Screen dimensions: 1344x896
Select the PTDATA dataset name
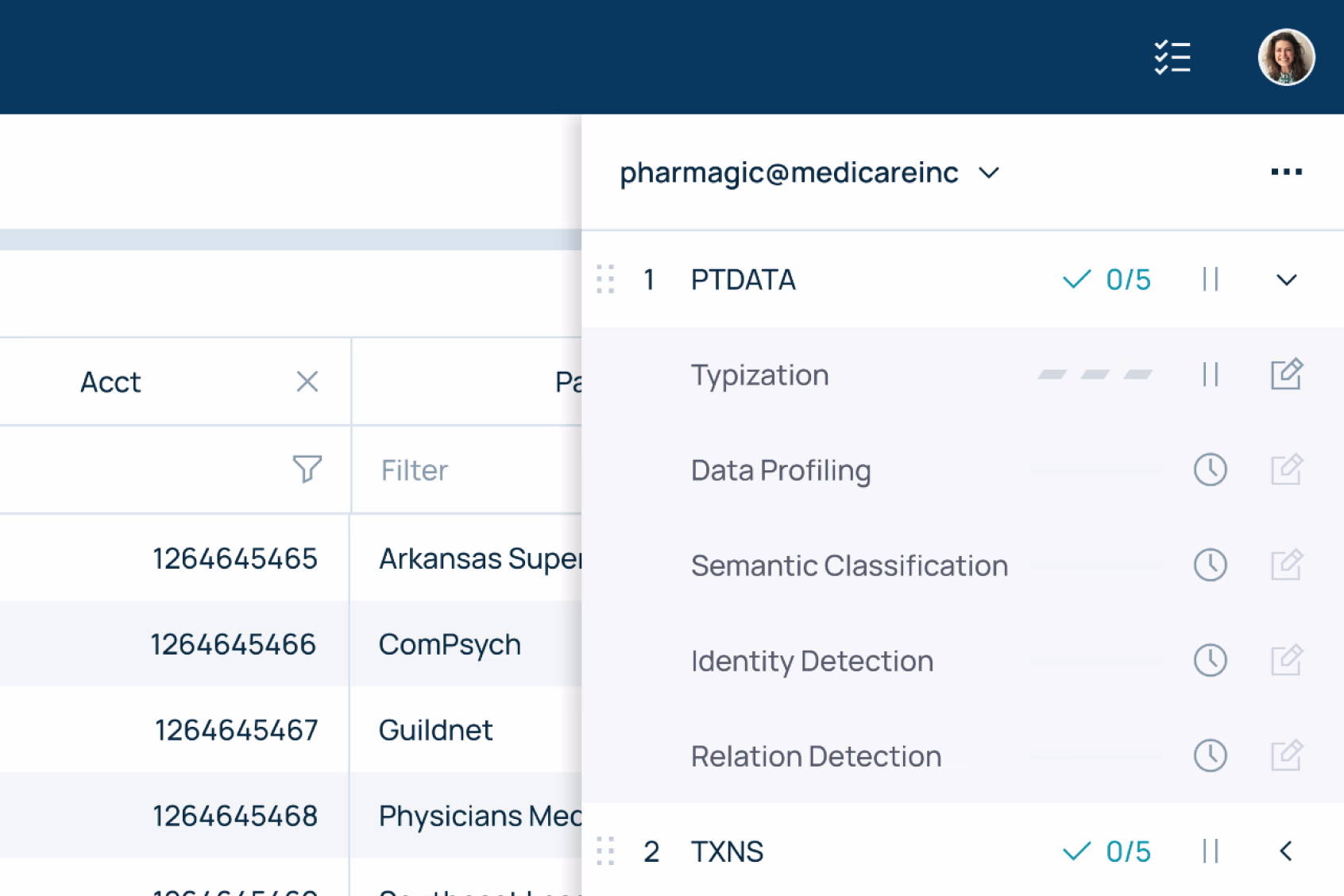(743, 280)
